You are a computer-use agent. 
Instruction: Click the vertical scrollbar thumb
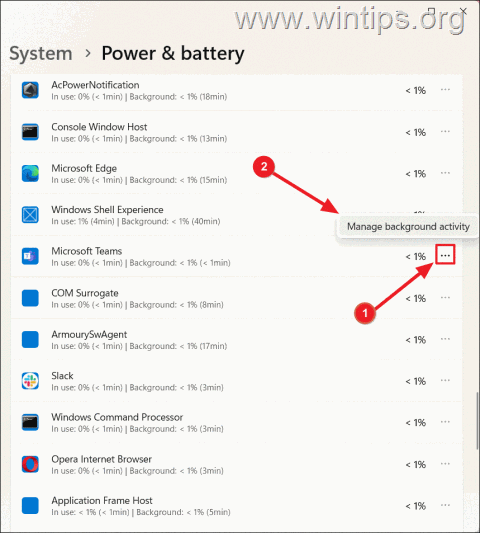tap(478, 421)
